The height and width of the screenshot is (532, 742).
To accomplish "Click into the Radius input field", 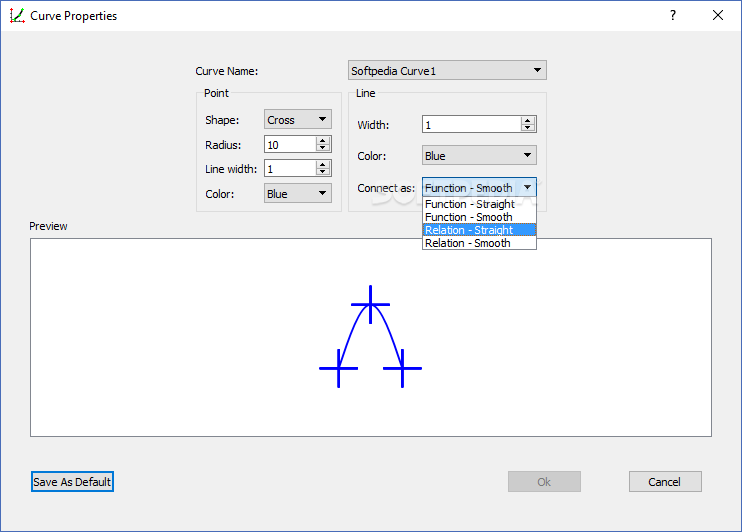I will tap(291, 144).
